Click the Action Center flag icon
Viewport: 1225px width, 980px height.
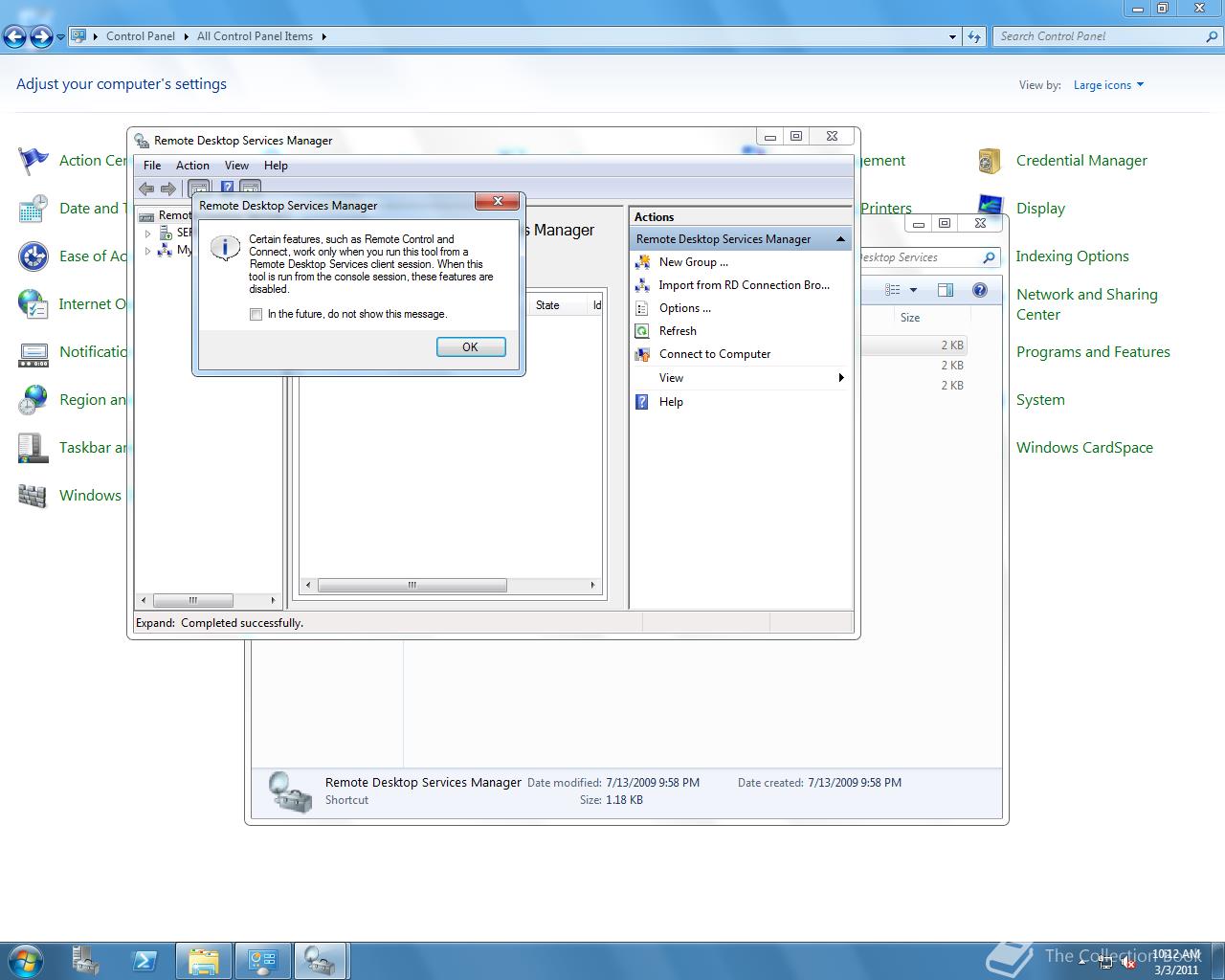point(33,161)
